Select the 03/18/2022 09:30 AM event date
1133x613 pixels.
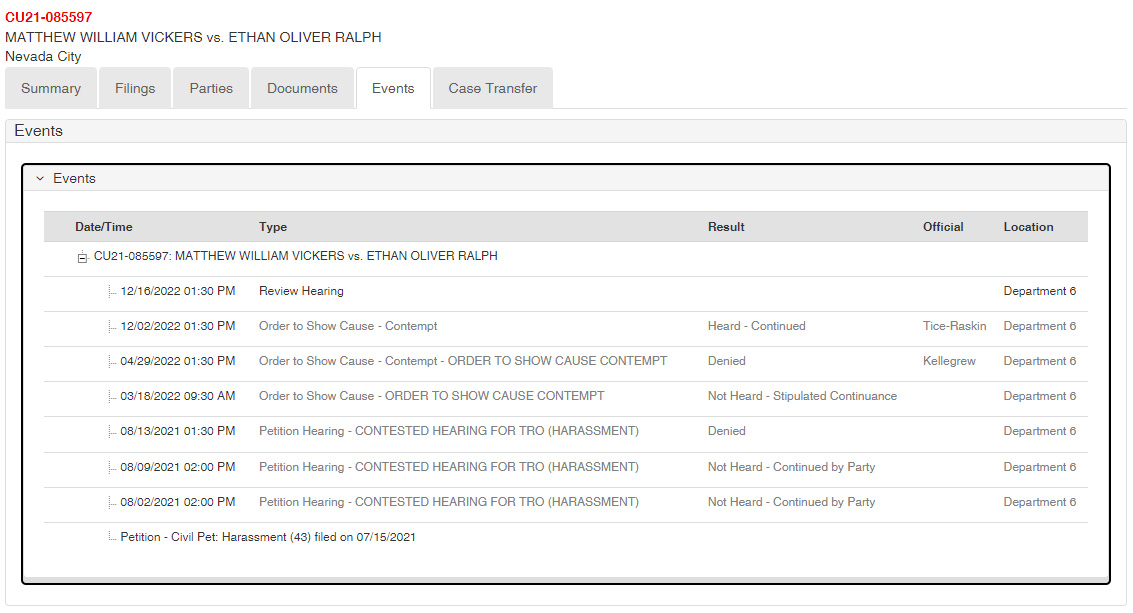click(x=178, y=396)
